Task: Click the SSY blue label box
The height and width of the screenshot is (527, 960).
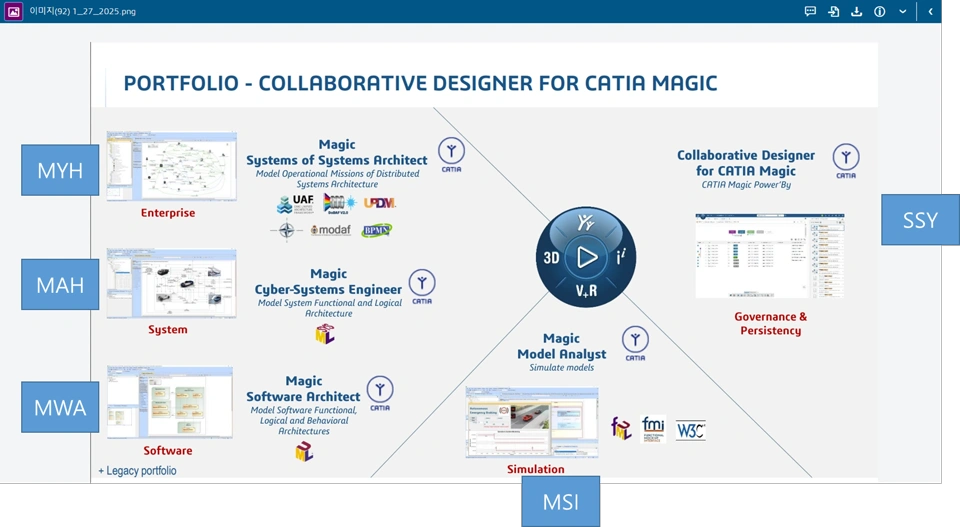Action: coord(920,220)
